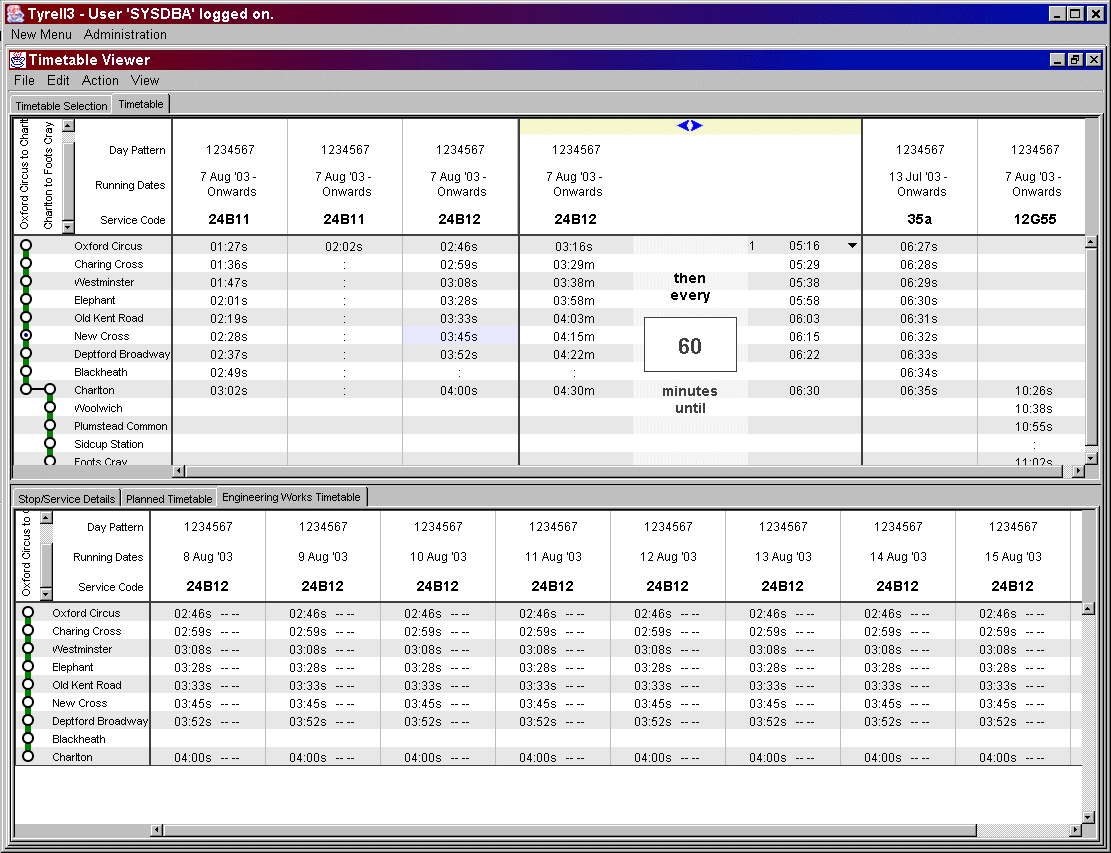
Task: Click upper timetable horizontal scrollbar track
Action: (x=628, y=470)
